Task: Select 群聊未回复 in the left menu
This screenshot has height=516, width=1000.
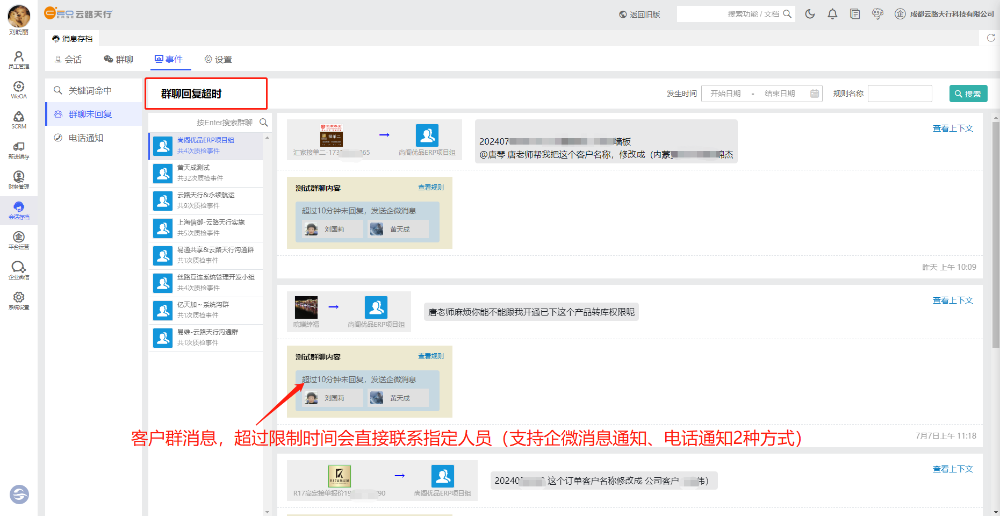Action: coord(94,114)
